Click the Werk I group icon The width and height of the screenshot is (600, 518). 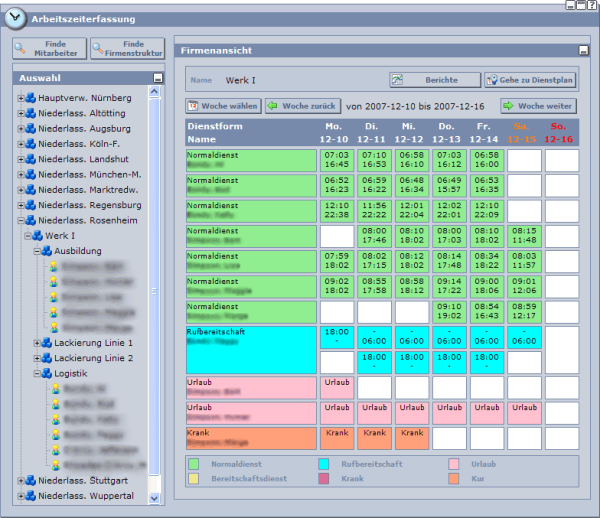pyautogui.click(x=38, y=236)
